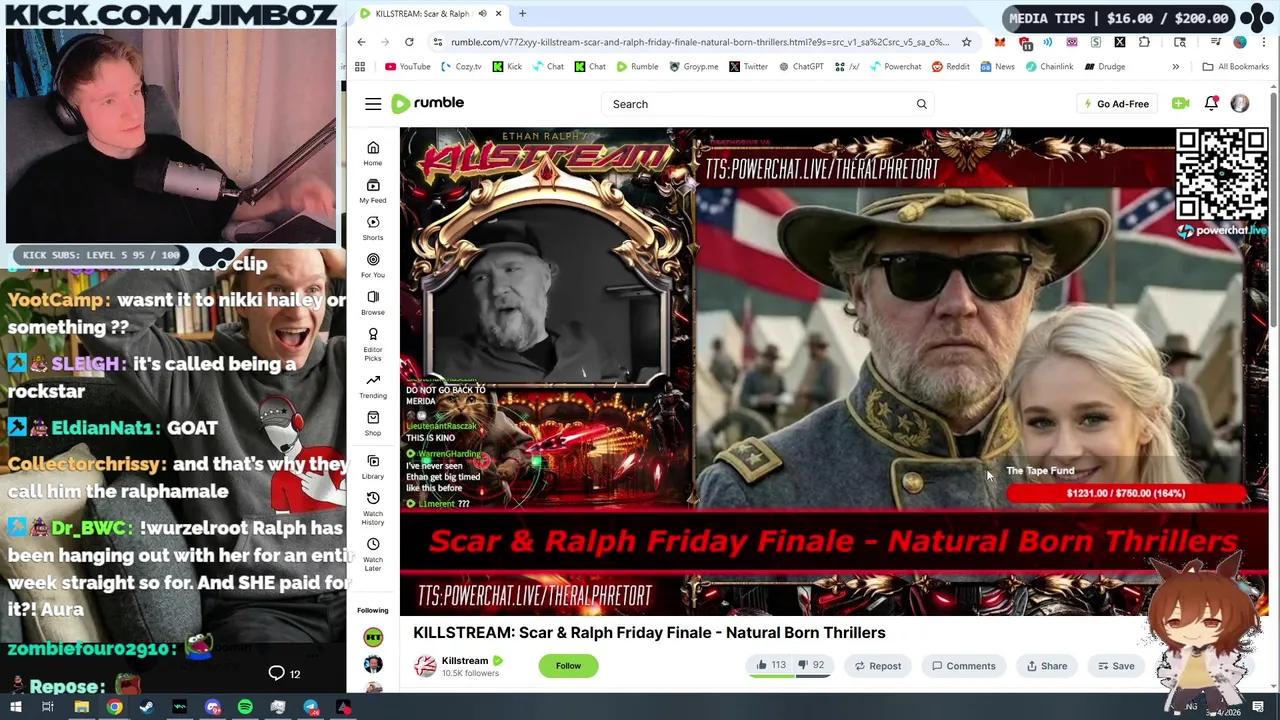Open a new browser tab

[x=522, y=14]
